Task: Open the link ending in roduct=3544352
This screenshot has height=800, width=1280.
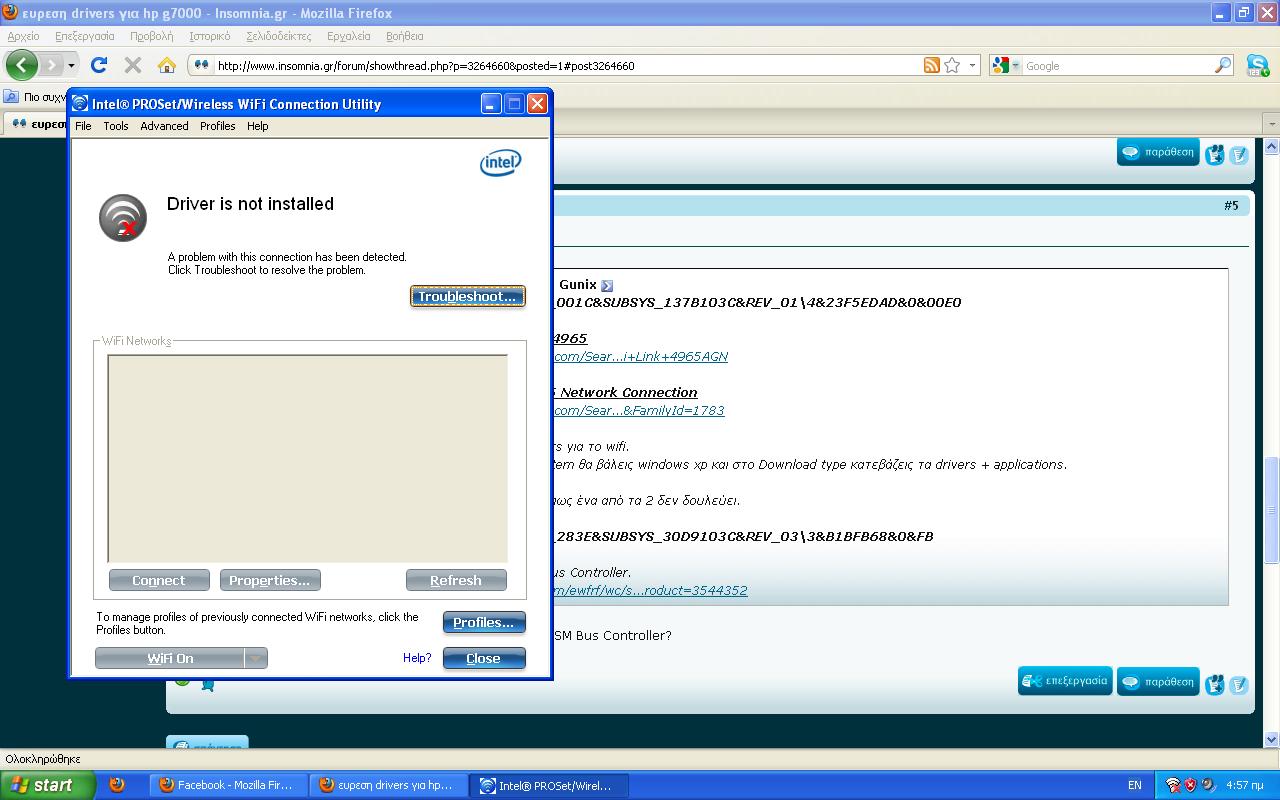Action: (649, 590)
